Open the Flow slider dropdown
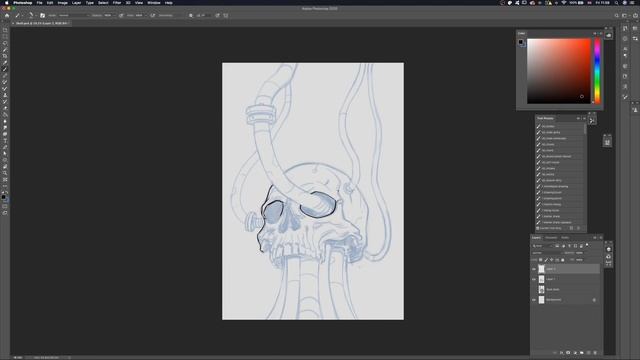The height and width of the screenshot is (360, 640). pyautogui.click(x=146, y=16)
